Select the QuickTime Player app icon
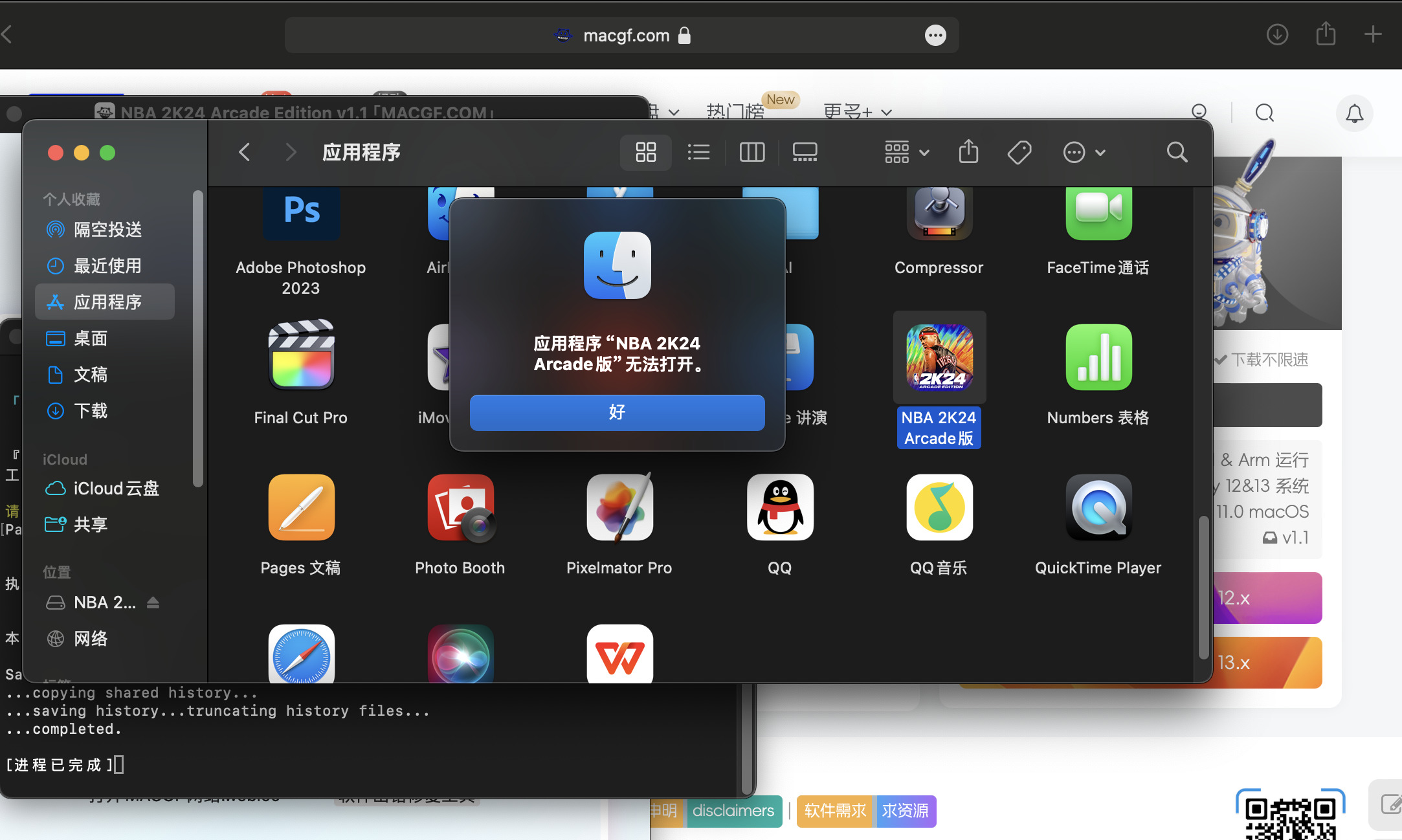This screenshot has width=1402, height=840. 1098,508
